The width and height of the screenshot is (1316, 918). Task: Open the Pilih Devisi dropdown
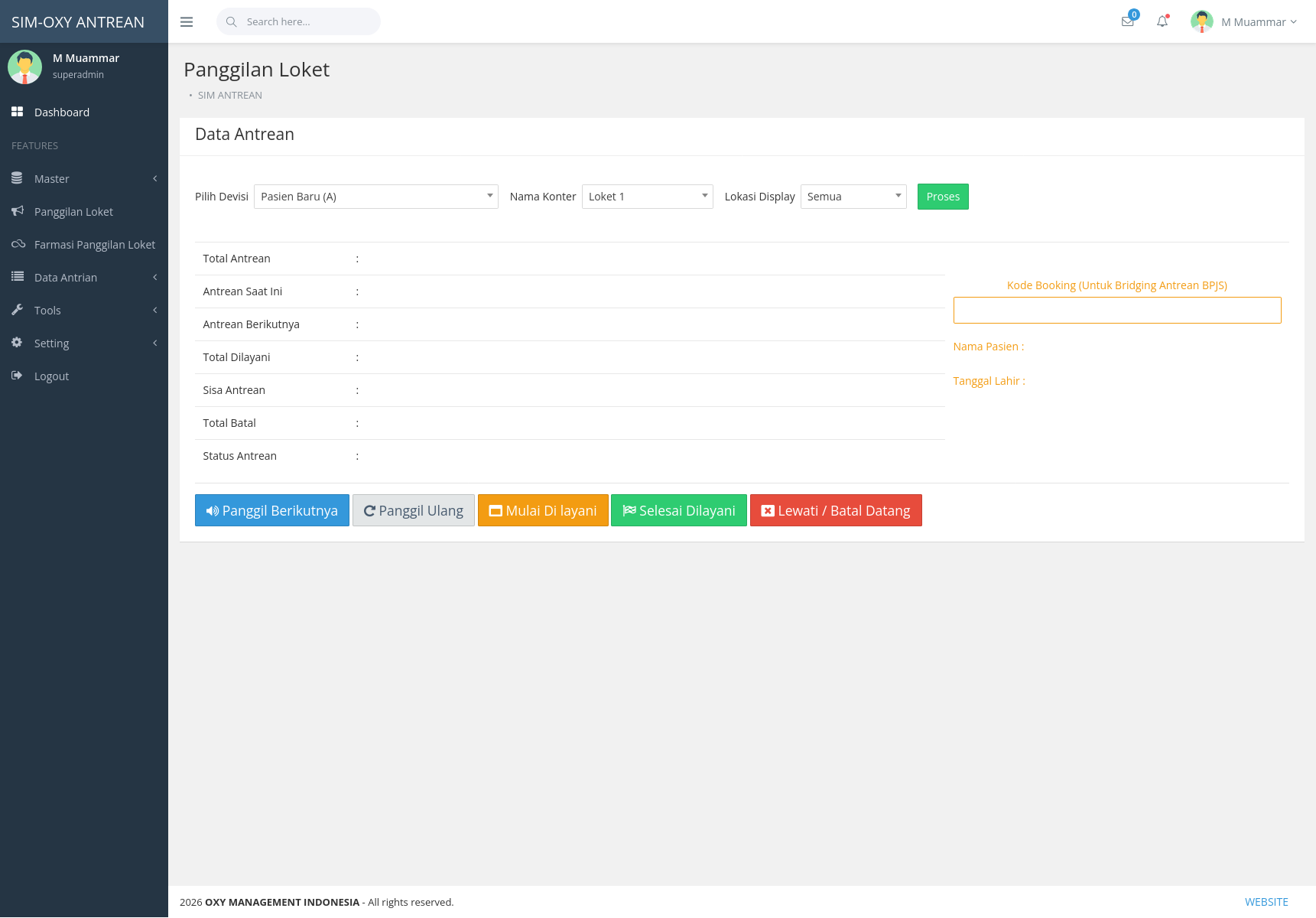click(376, 197)
